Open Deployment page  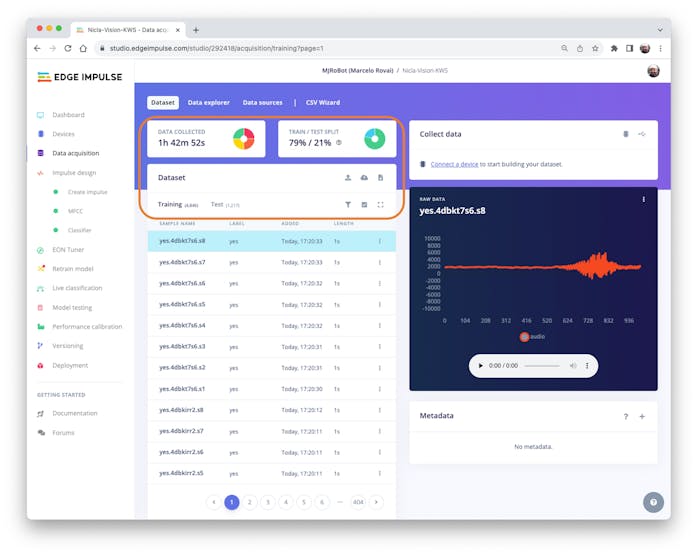[70, 365]
